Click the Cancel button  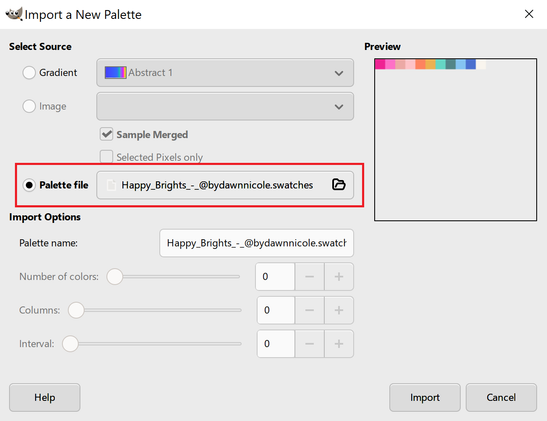click(x=501, y=397)
